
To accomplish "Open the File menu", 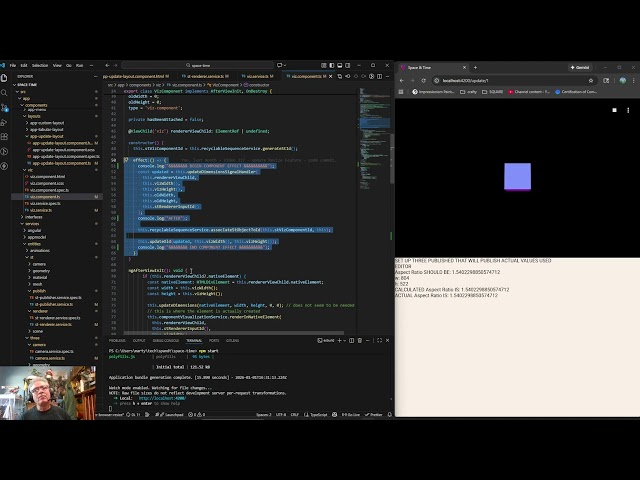I will tap(13, 65).
